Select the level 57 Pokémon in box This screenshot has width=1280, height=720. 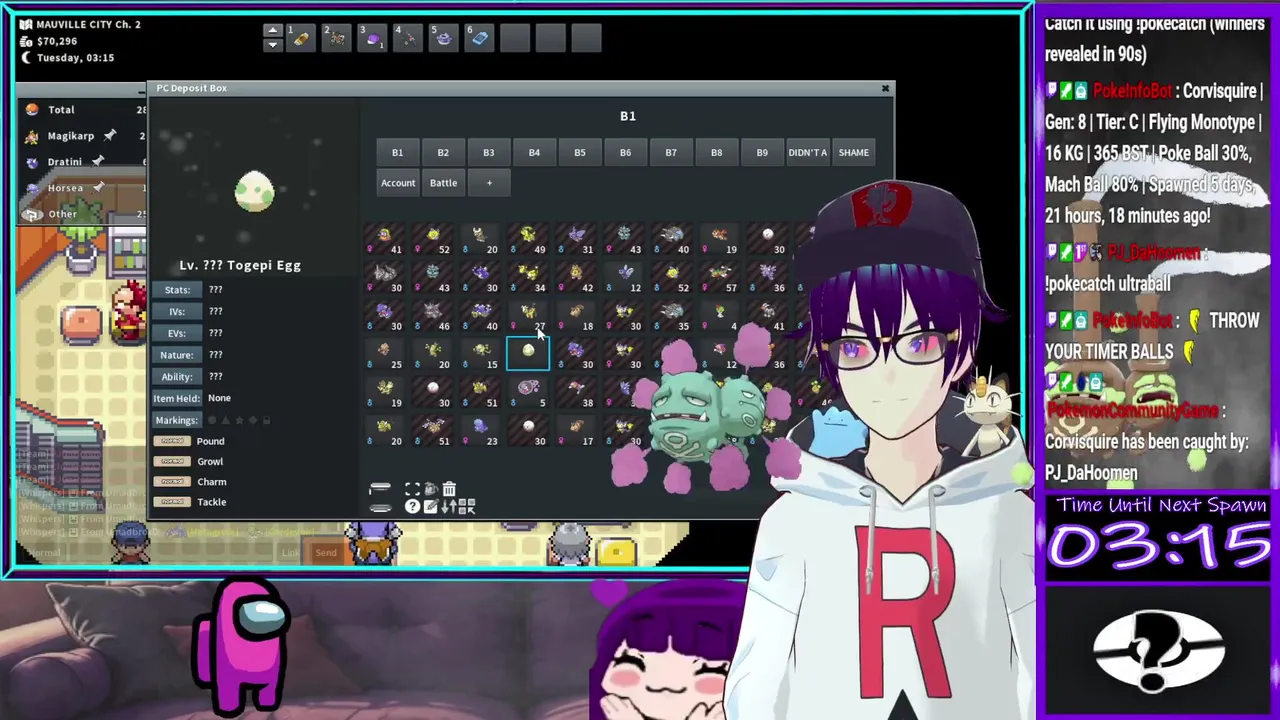click(x=720, y=278)
